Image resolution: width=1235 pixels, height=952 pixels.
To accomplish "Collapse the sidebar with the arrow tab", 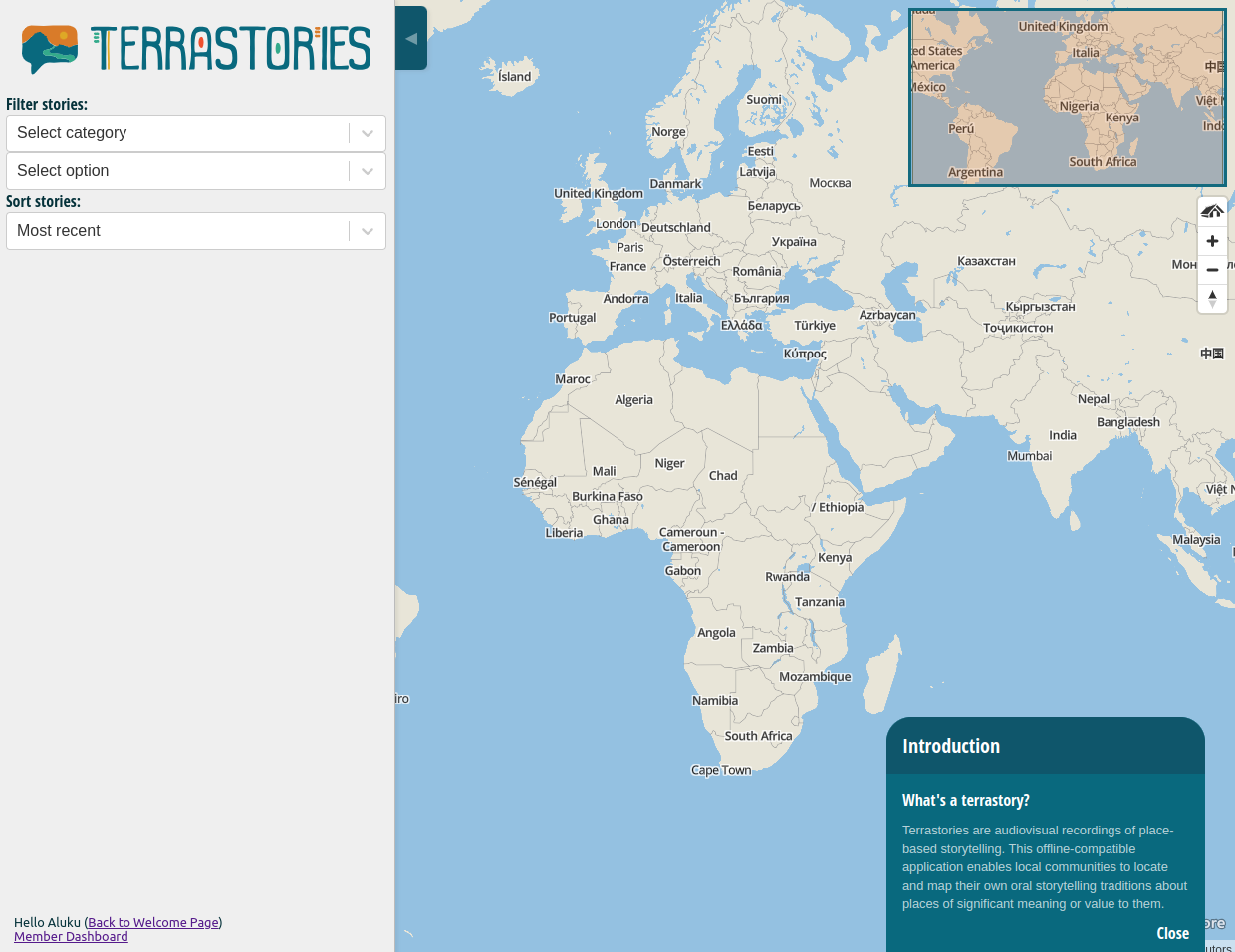I will tap(411, 38).
